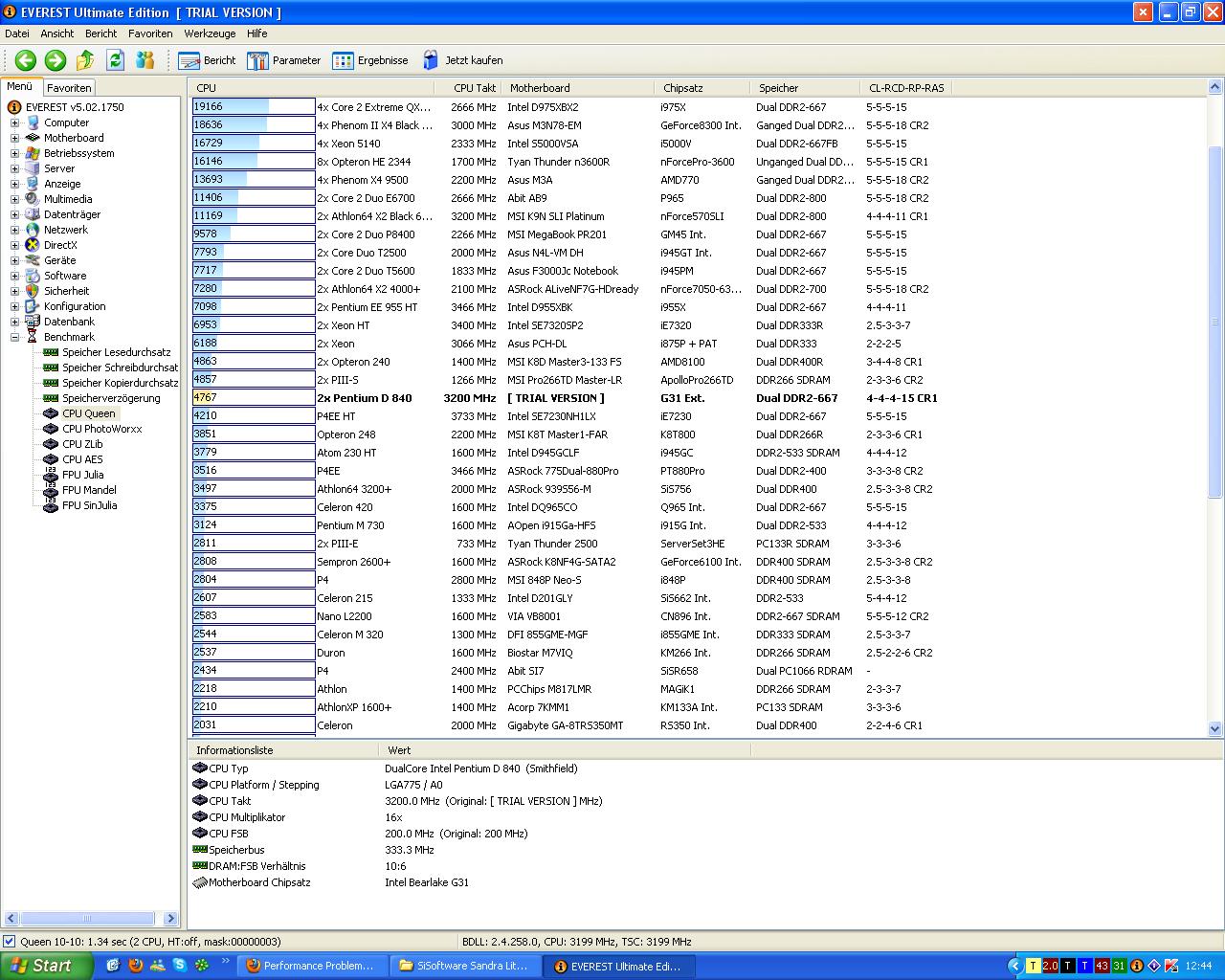Open the Favoriten menu in menu bar
Image resolution: width=1225 pixels, height=980 pixels.
click(x=150, y=33)
